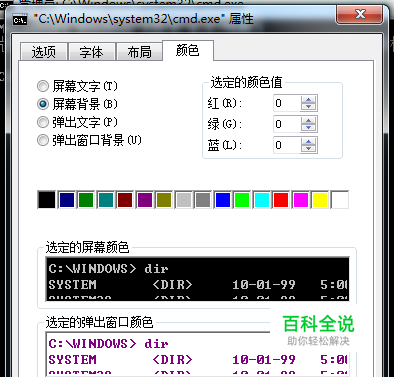
Task: Choose the magenta color swatch
Action: tap(301, 200)
